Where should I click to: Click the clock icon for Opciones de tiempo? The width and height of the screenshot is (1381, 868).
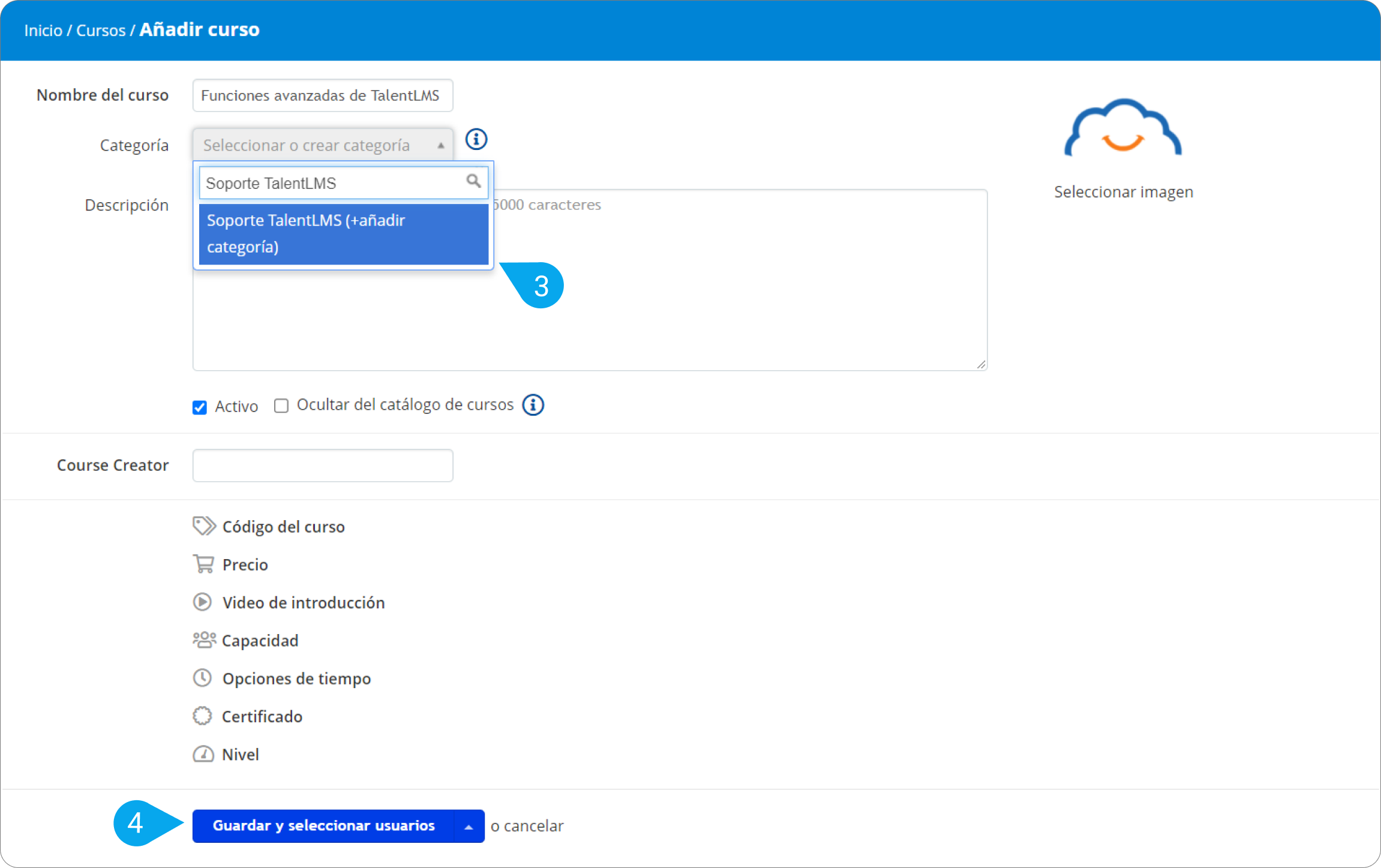coord(202,678)
